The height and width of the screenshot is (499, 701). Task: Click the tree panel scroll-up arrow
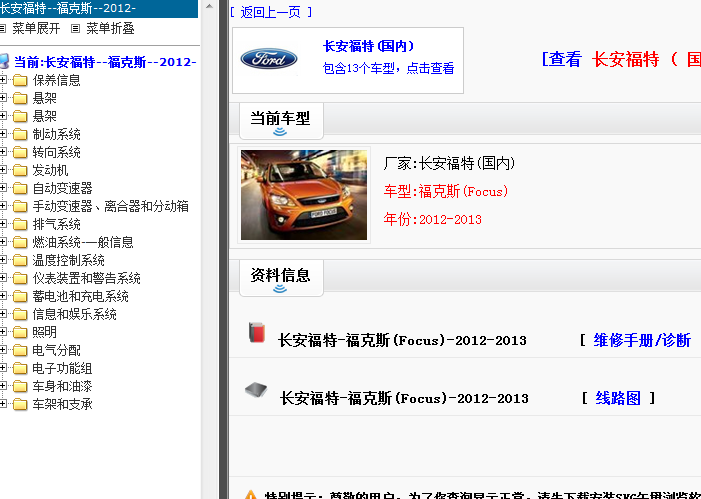pos(209,6)
